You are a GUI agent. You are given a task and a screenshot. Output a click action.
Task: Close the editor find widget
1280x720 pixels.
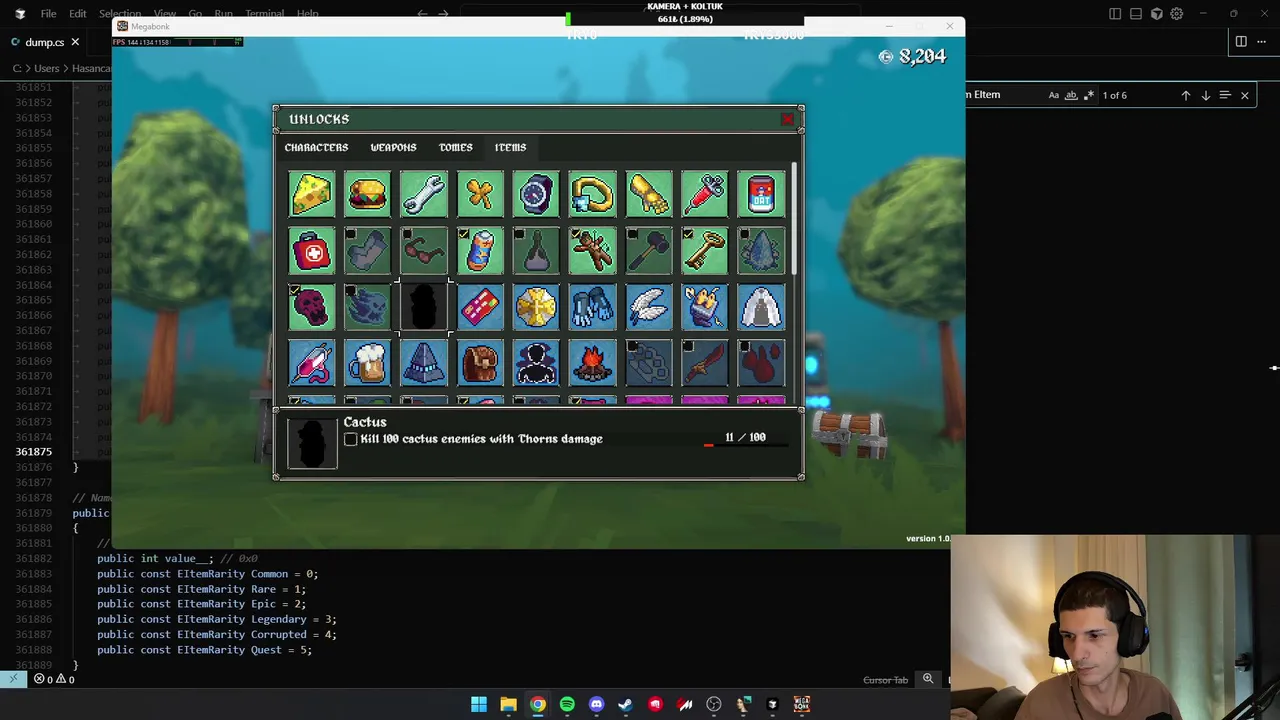[1245, 95]
